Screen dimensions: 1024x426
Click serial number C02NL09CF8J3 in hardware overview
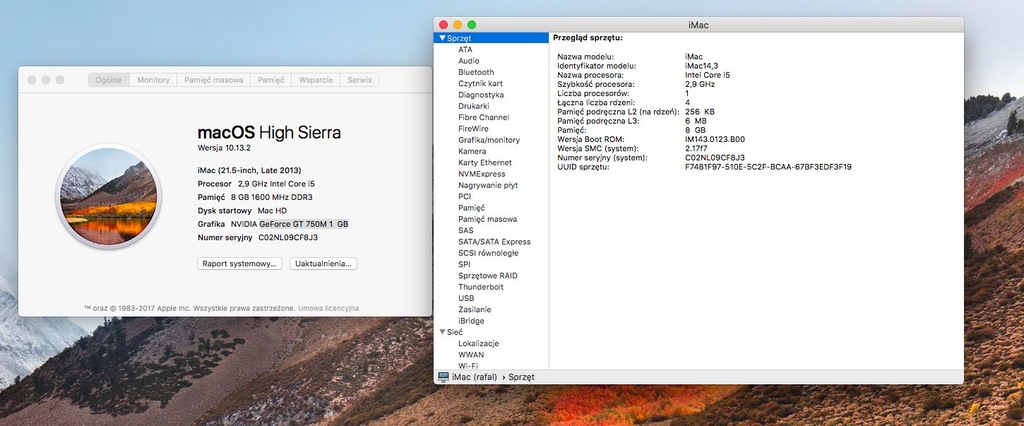click(x=714, y=157)
